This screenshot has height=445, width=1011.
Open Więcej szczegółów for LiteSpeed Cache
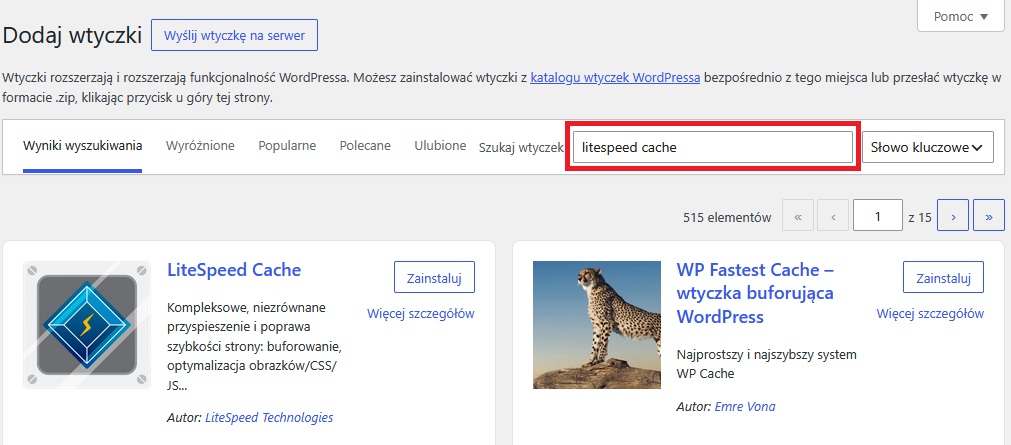[x=420, y=314]
